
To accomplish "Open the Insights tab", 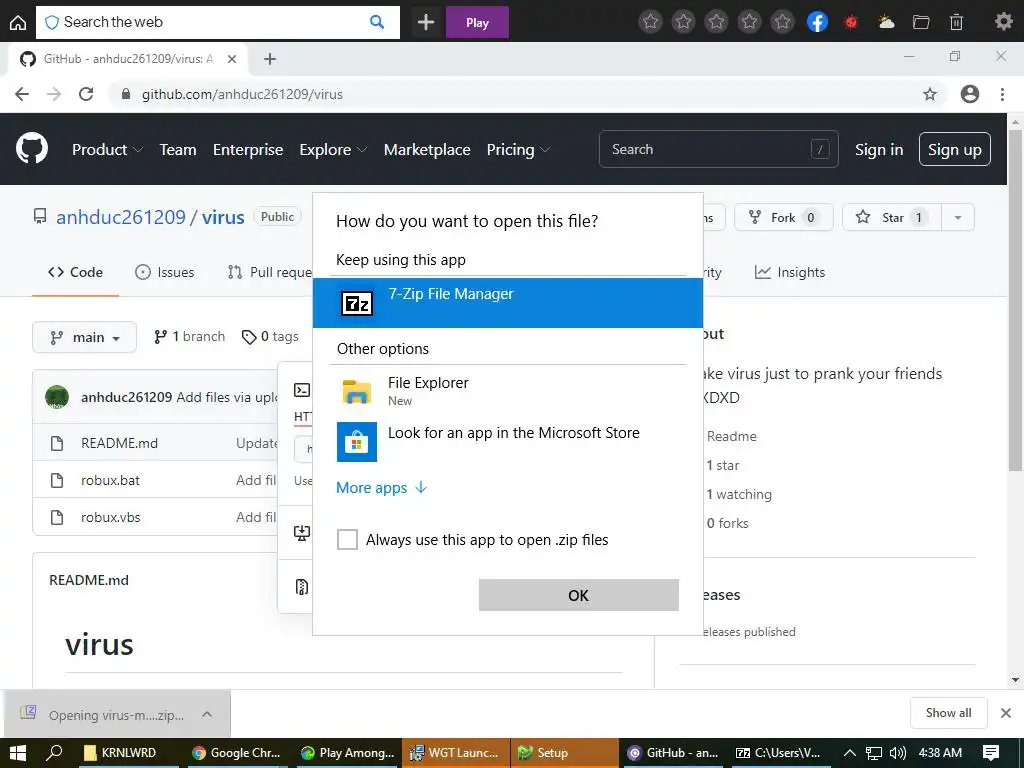I will 790,272.
